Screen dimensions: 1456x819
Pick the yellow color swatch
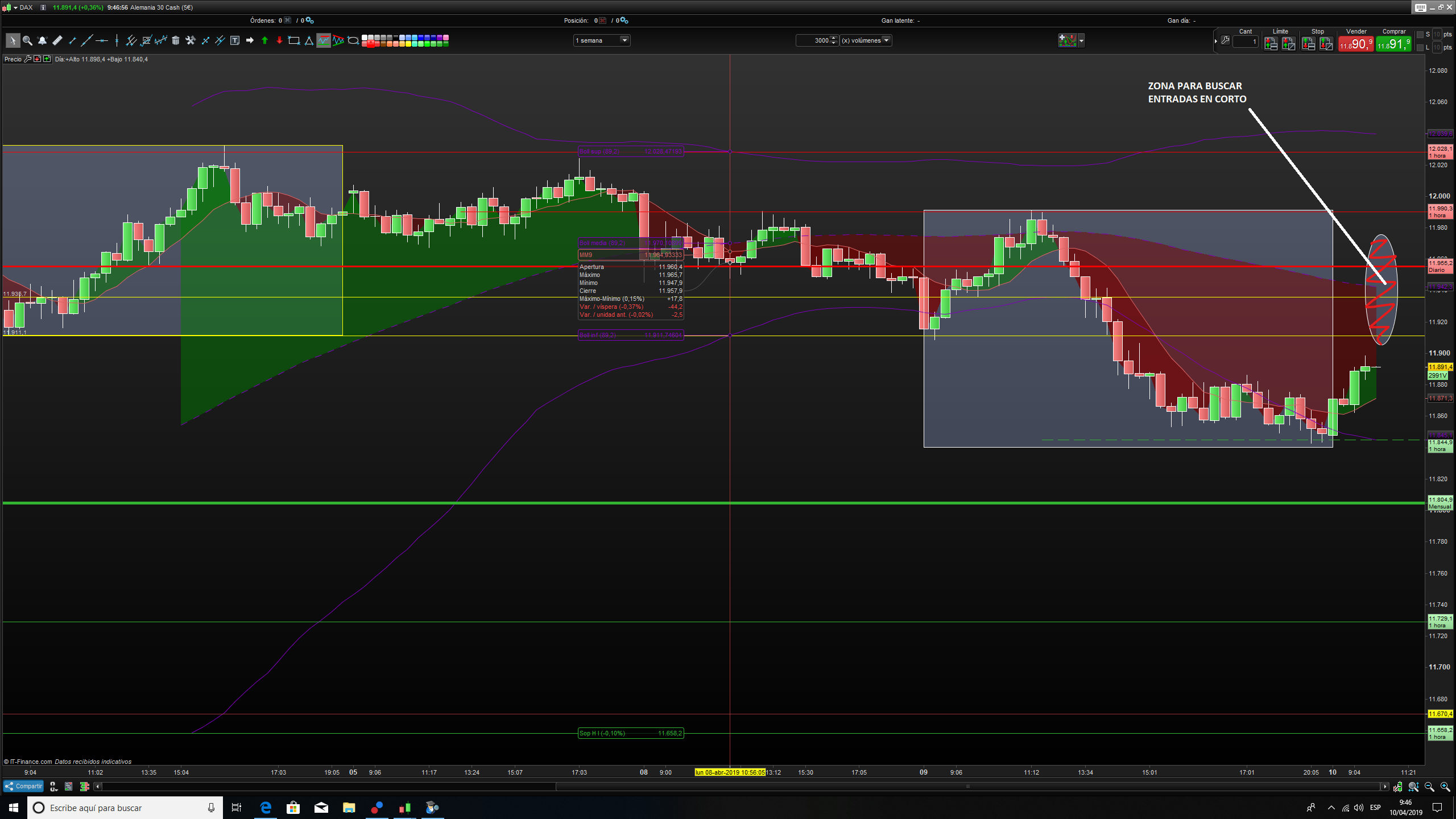[408, 44]
